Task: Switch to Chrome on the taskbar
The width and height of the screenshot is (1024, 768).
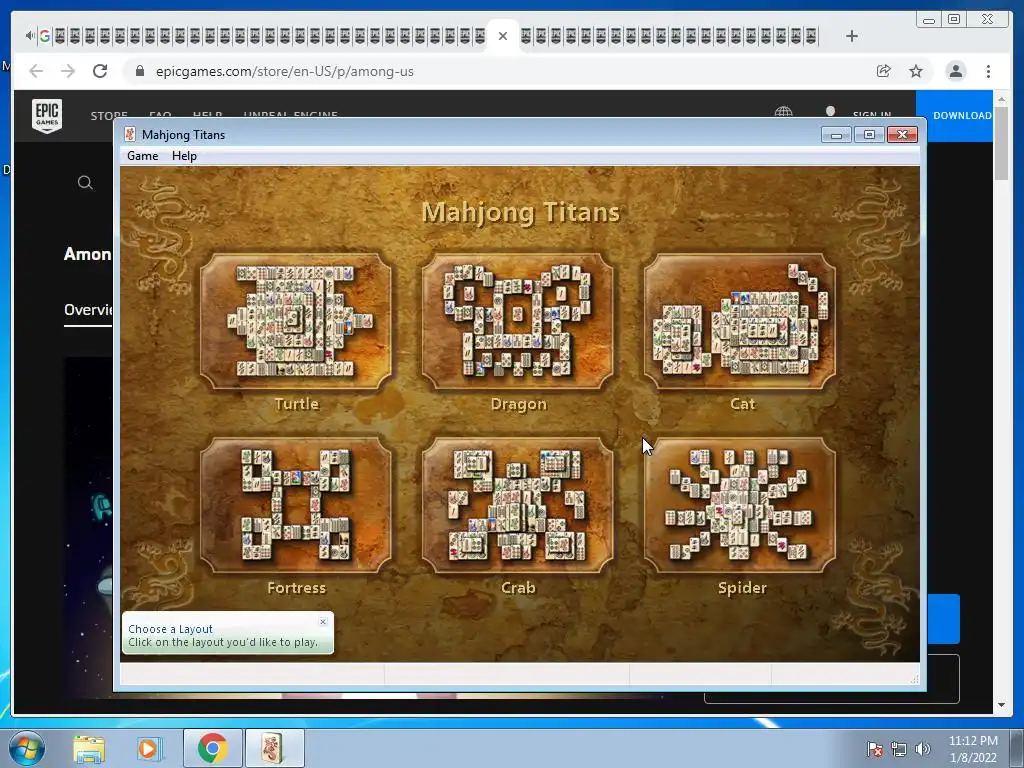Action: pyautogui.click(x=212, y=748)
